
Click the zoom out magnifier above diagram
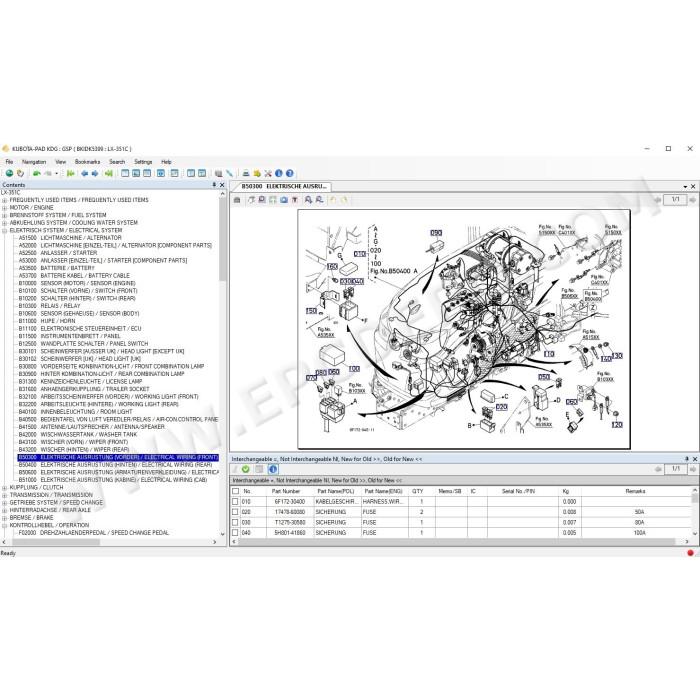click(x=319, y=200)
